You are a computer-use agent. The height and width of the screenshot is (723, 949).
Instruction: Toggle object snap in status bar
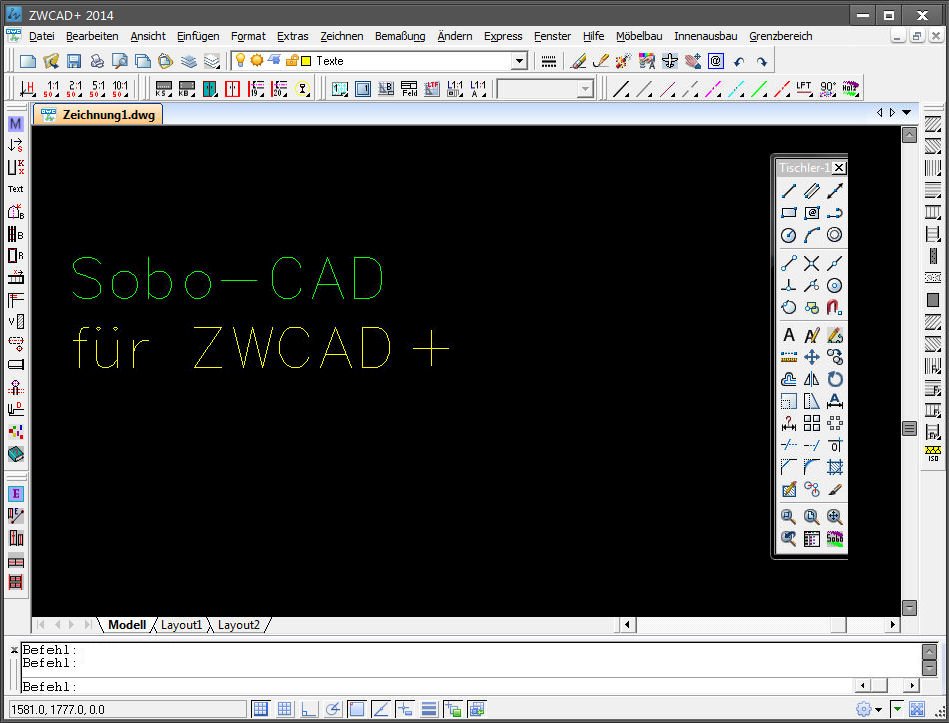pyautogui.click(x=356, y=708)
